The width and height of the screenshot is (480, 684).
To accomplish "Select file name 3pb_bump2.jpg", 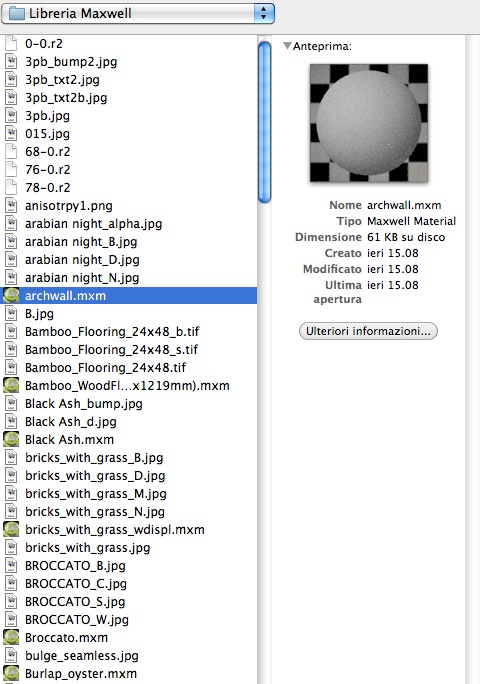I will pyautogui.click(x=71, y=62).
